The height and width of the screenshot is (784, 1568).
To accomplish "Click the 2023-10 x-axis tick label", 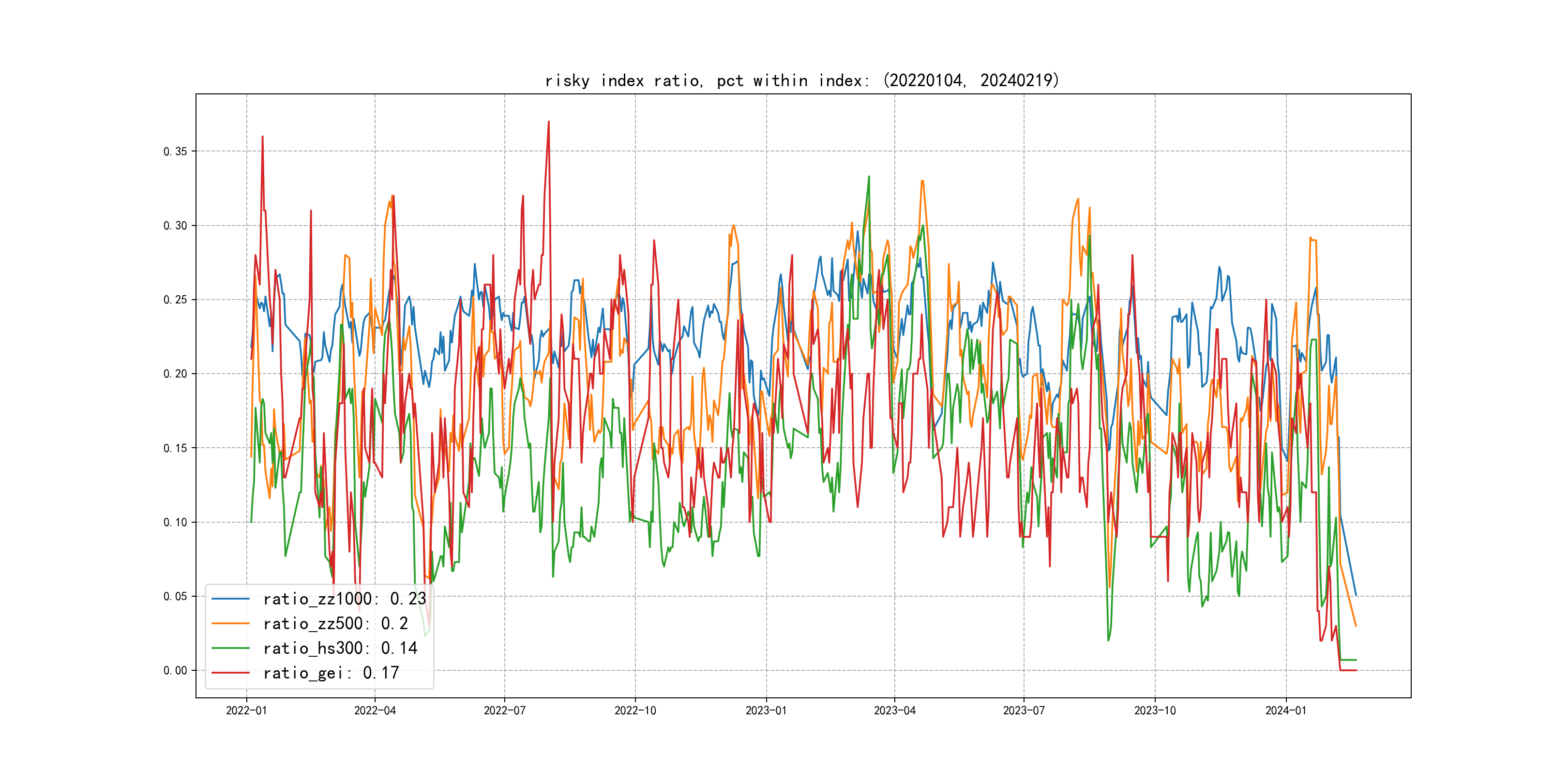I will point(1155,710).
